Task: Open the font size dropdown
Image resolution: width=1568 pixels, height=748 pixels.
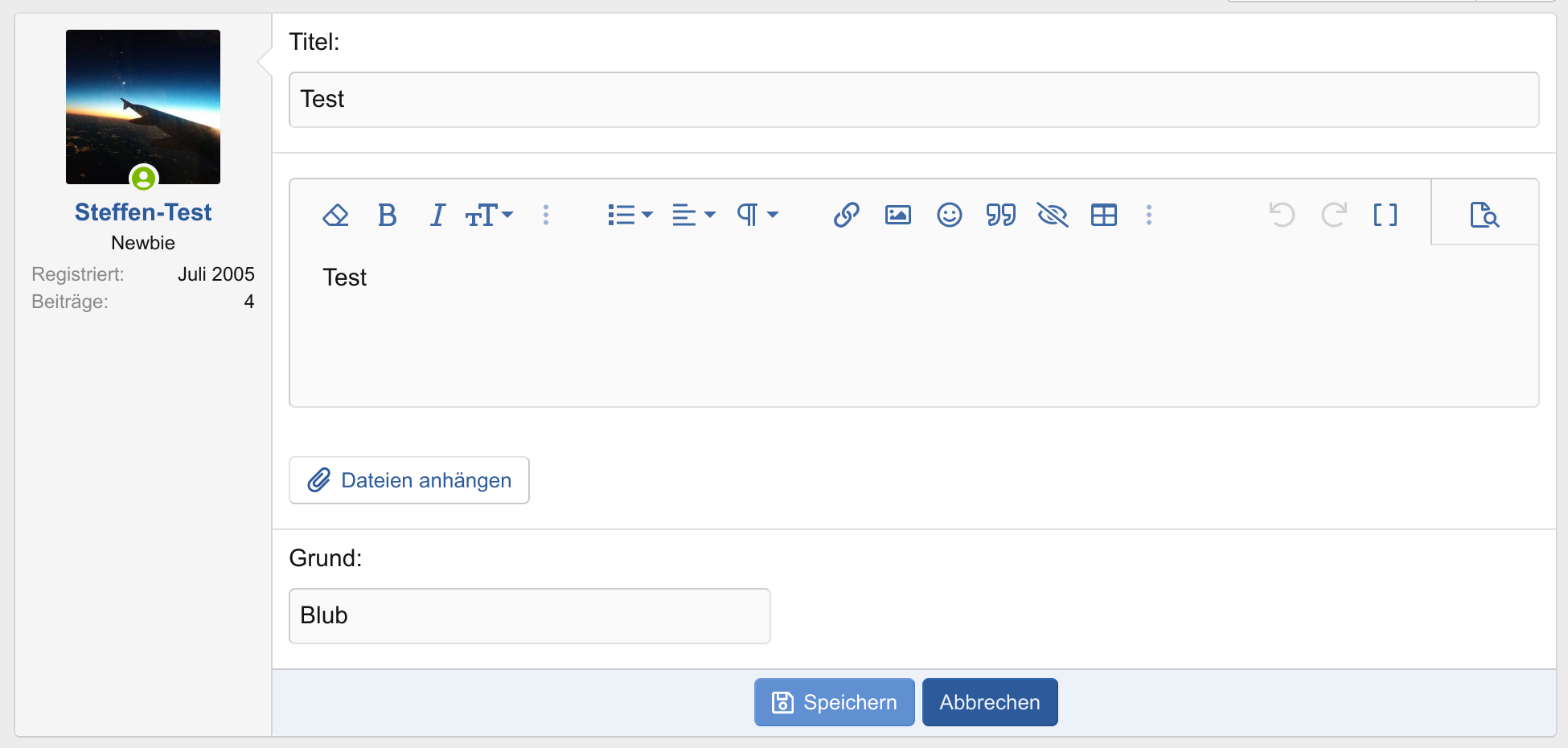Action: (x=489, y=215)
